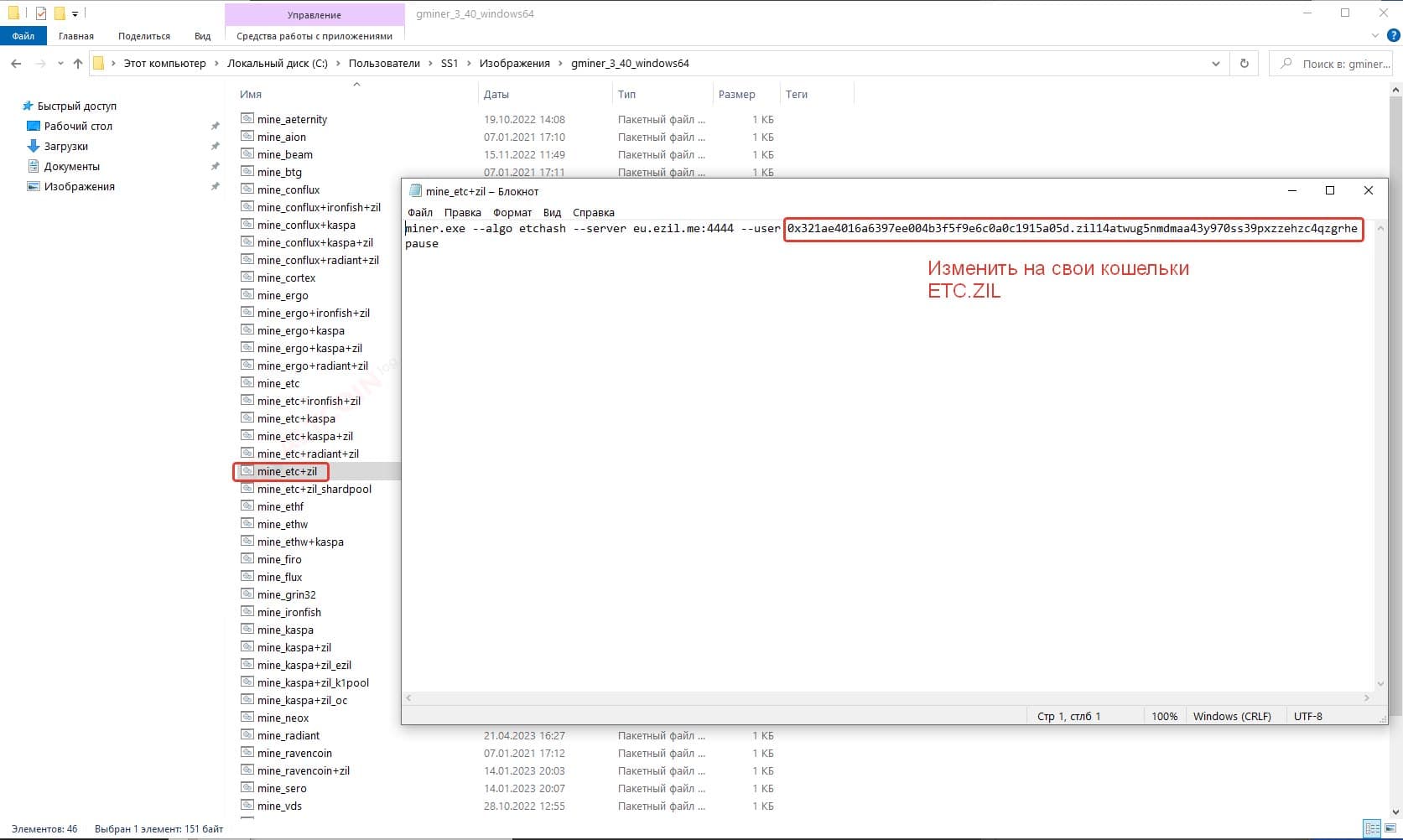The height and width of the screenshot is (840, 1403).
Task: Select the mine_etc+zil file
Action: click(x=287, y=471)
